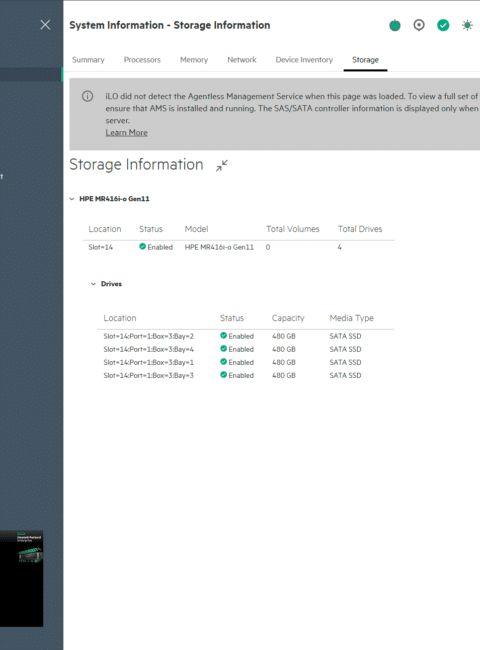The height and width of the screenshot is (650, 480).
Task: Select the HPE MR416i-o Gen11 model cell
Action: point(219,247)
